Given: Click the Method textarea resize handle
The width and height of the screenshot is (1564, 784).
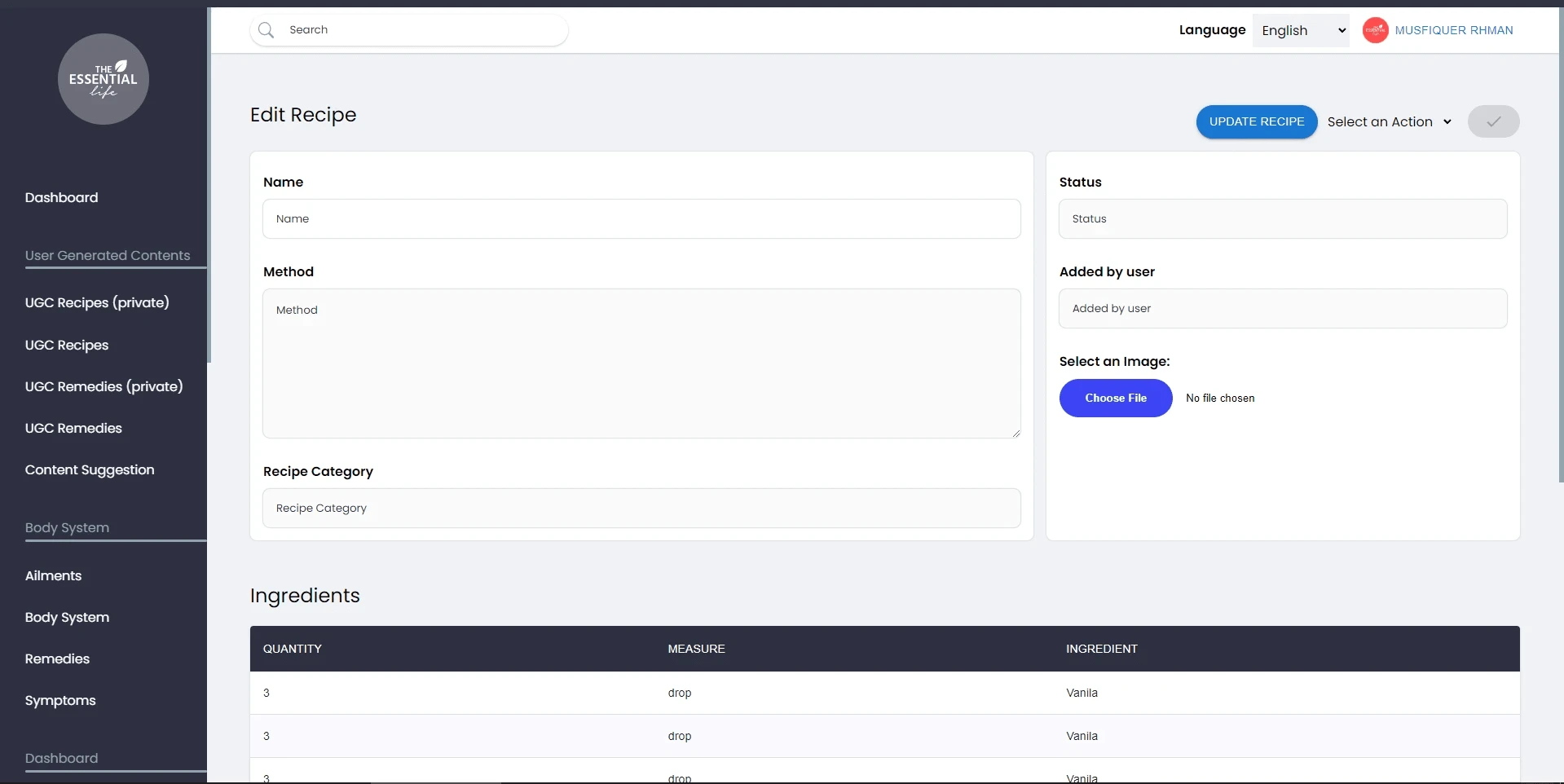Looking at the screenshot, I should coord(1015,433).
